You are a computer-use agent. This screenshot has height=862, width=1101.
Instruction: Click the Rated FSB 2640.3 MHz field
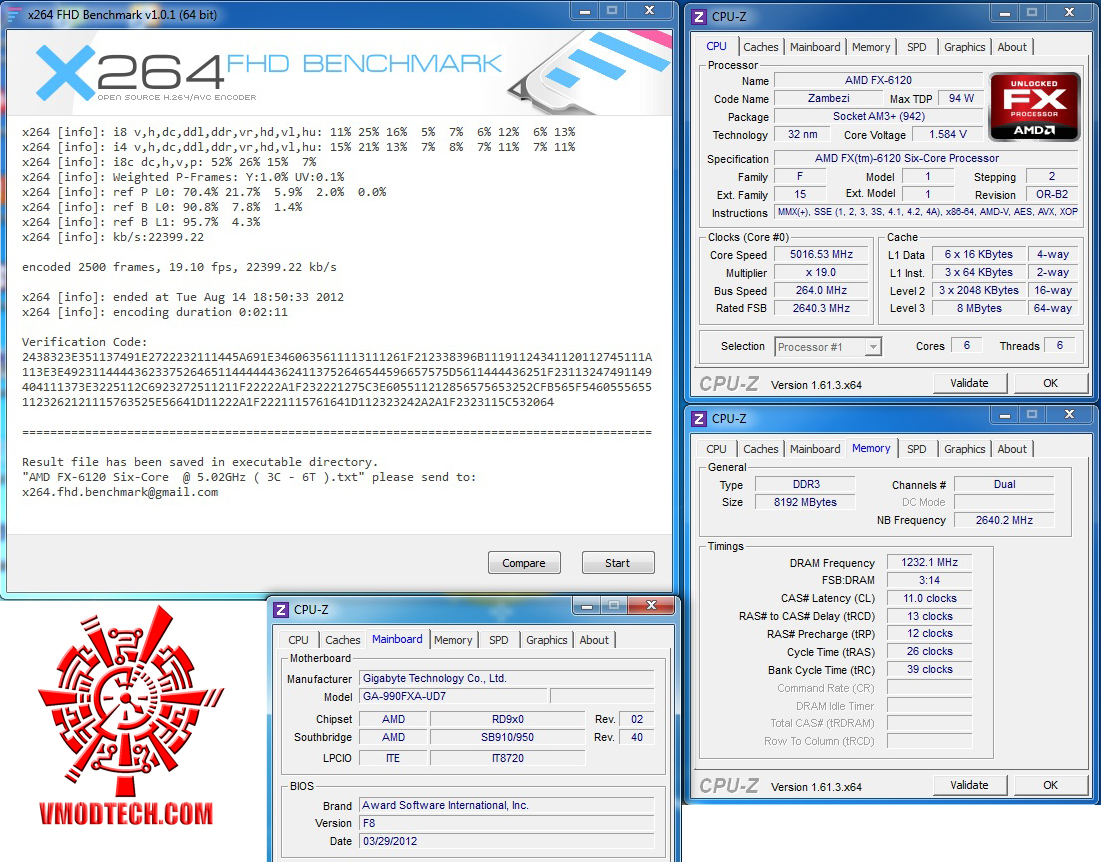pyautogui.click(x=821, y=308)
